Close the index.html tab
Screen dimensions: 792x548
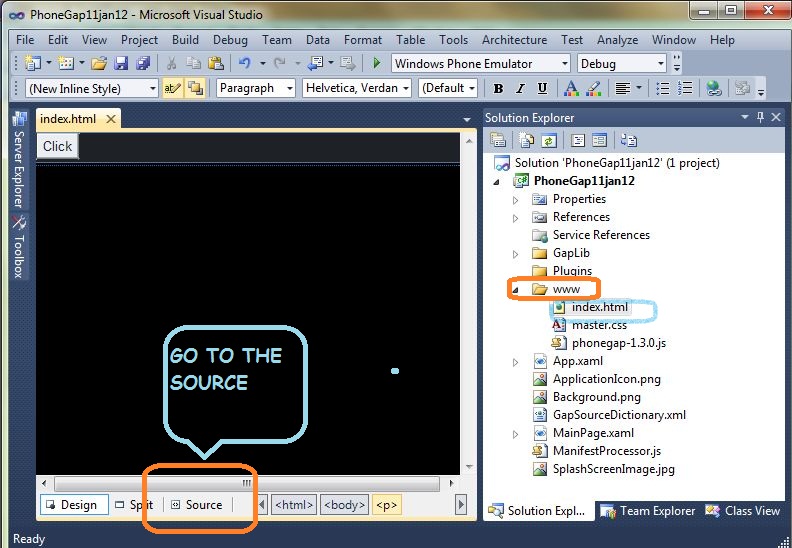pos(111,119)
